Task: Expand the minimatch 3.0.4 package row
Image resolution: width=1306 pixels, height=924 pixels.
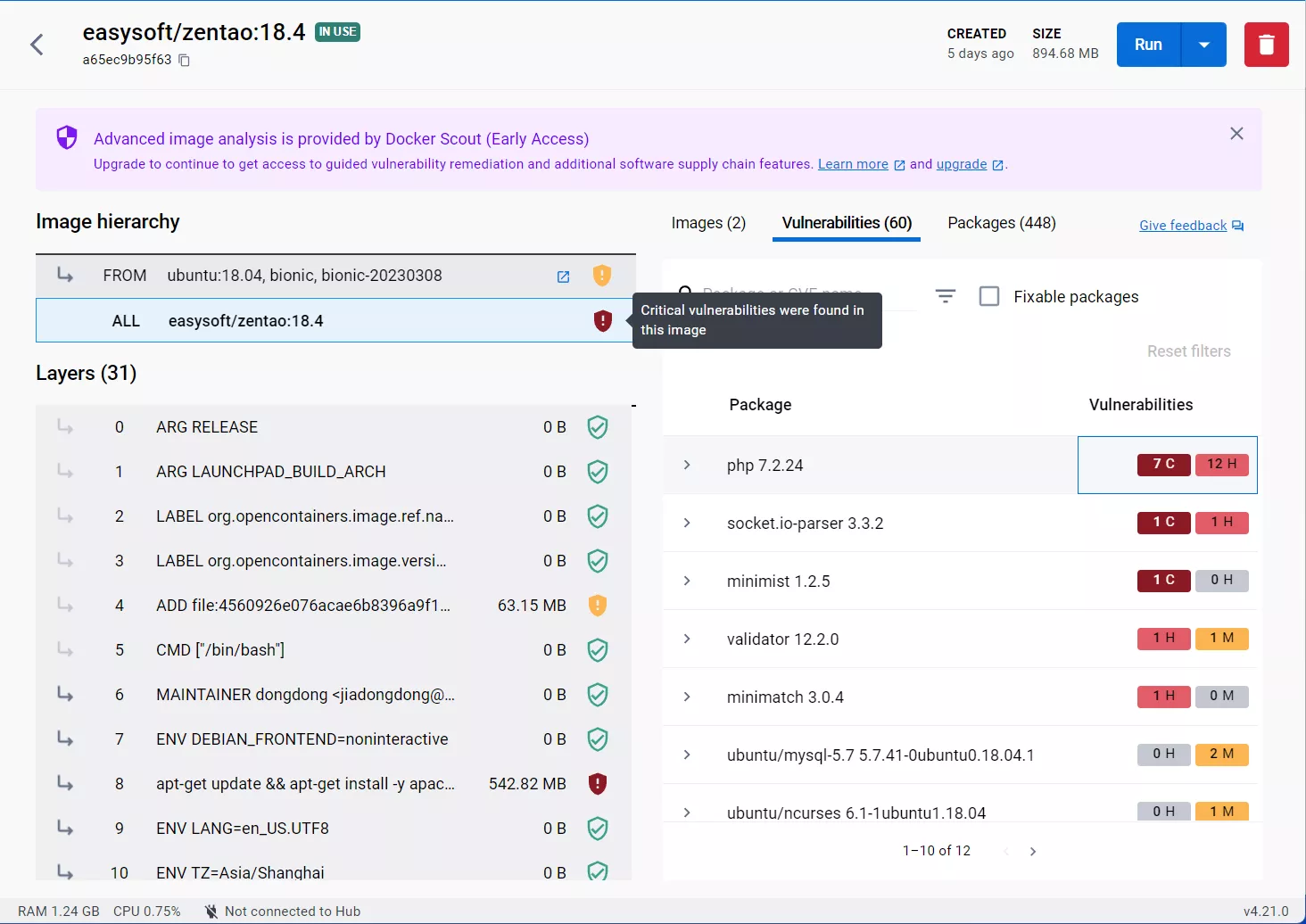Action: (x=687, y=697)
